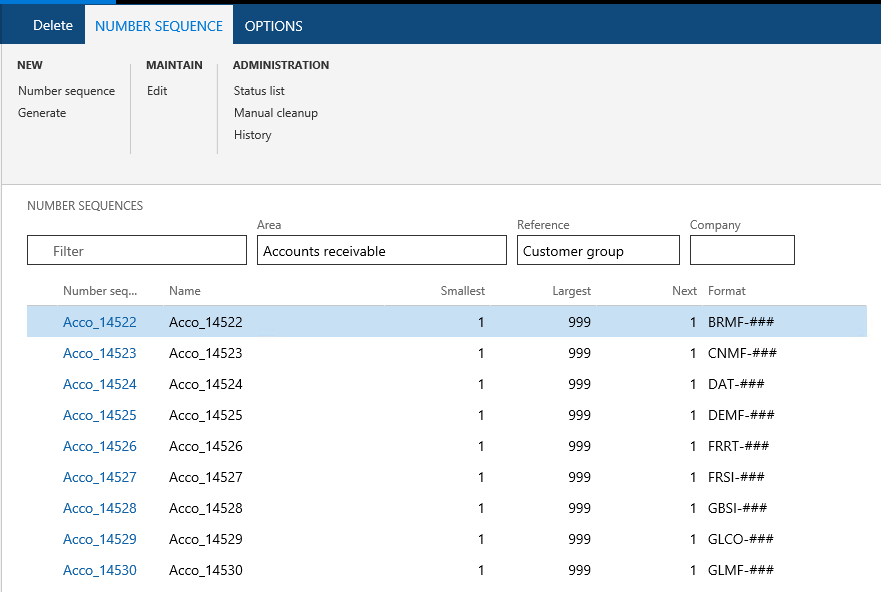Image resolution: width=881 pixels, height=592 pixels.
Task: Run Manual cleanup from Administration
Action: 275,113
